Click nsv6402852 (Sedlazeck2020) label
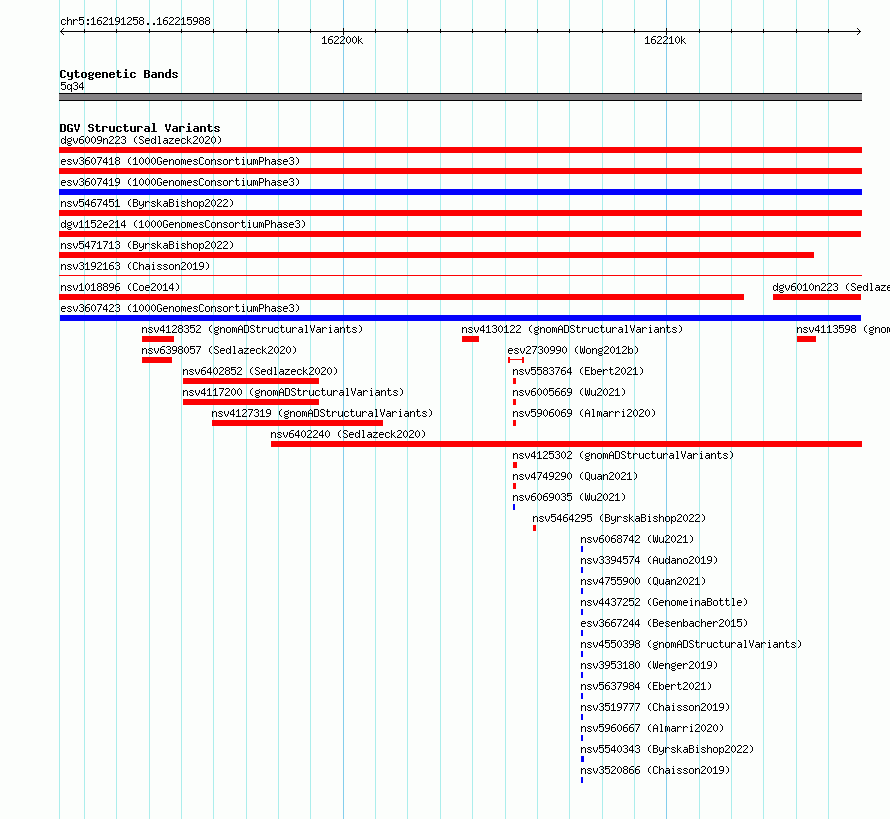 coord(260,371)
